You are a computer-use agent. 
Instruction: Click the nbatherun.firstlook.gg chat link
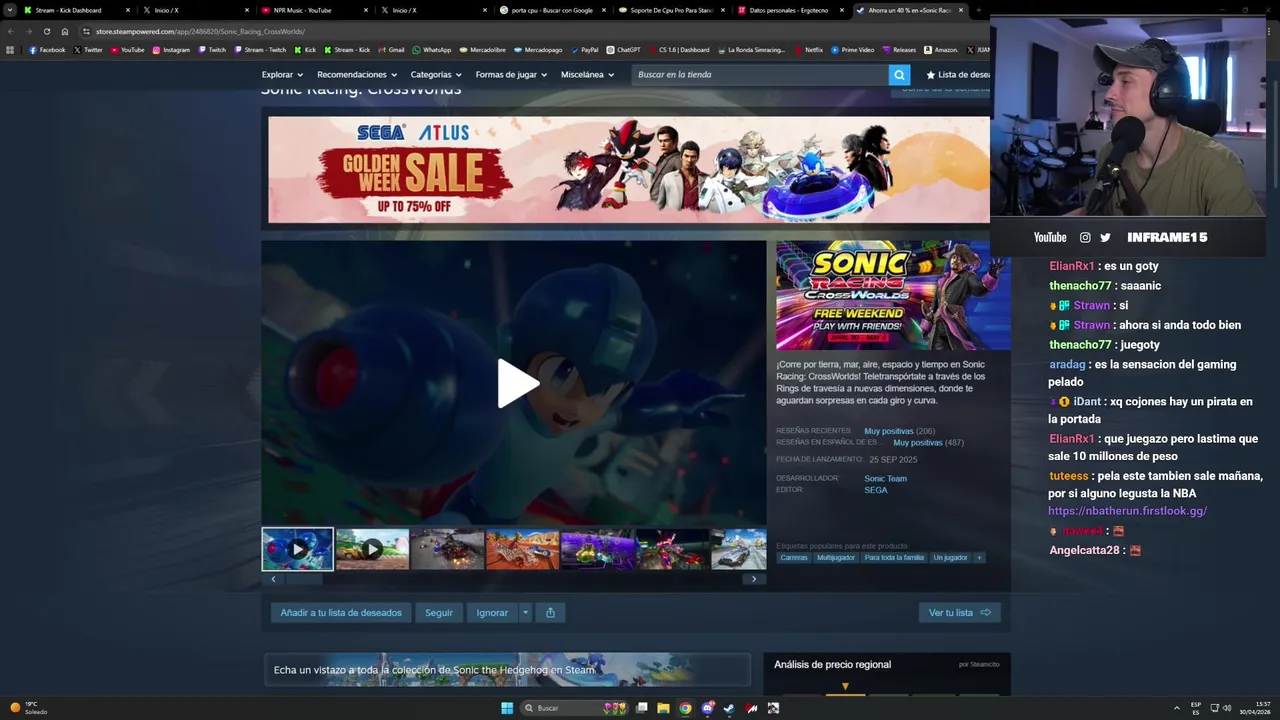[1127, 511]
